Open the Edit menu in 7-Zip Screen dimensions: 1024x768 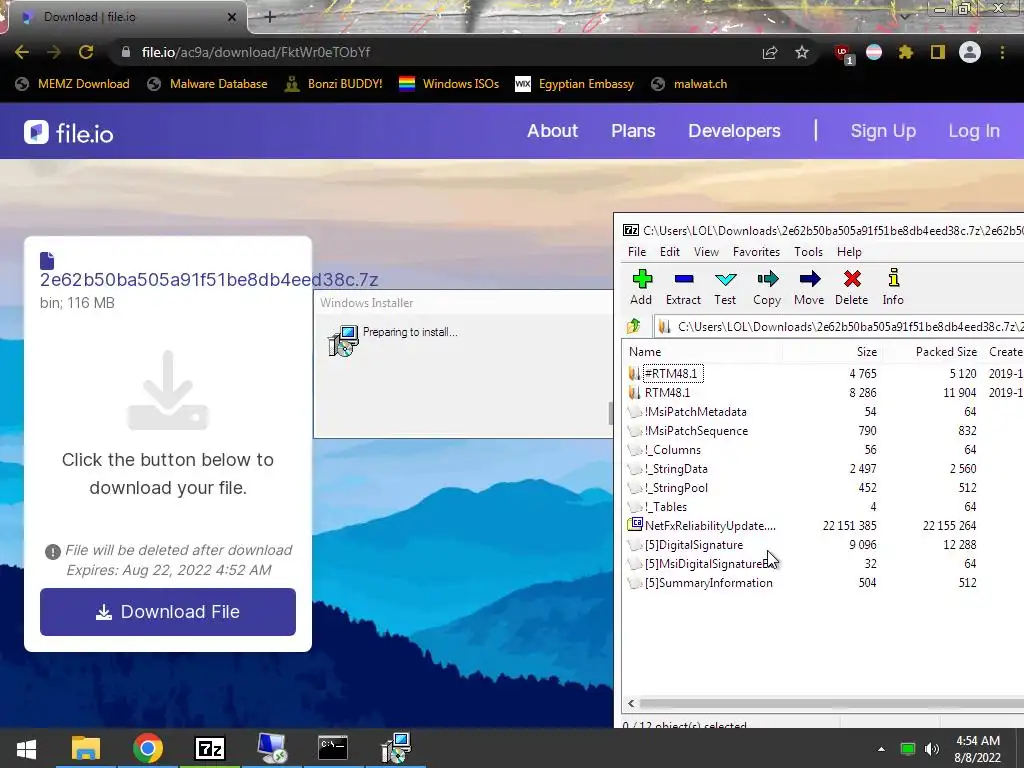669,251
